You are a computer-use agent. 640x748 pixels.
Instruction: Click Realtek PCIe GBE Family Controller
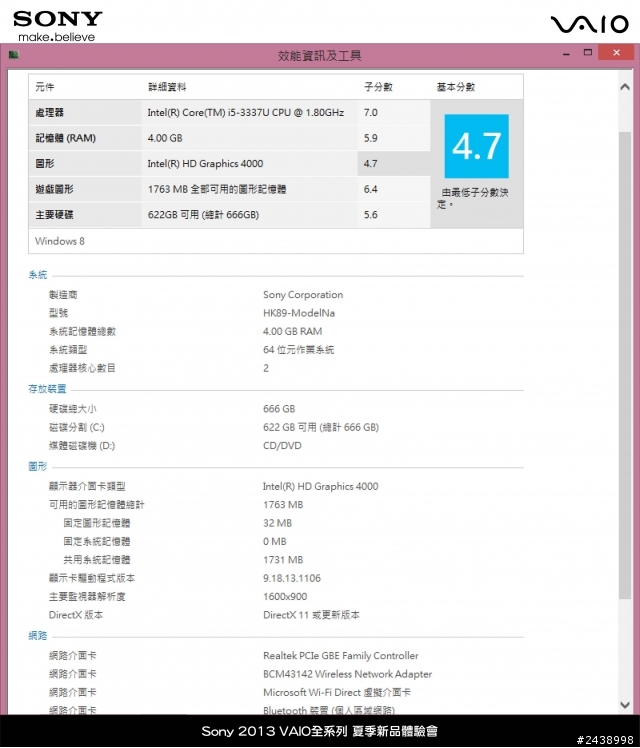pyautogui.click(x=341, y=655)
